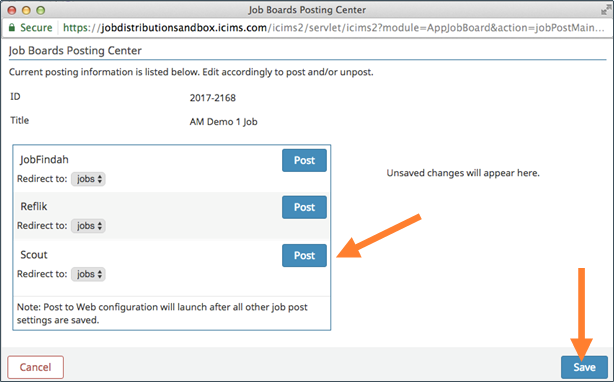Click the red close window button
614x382 pixels.
point(12,10)
